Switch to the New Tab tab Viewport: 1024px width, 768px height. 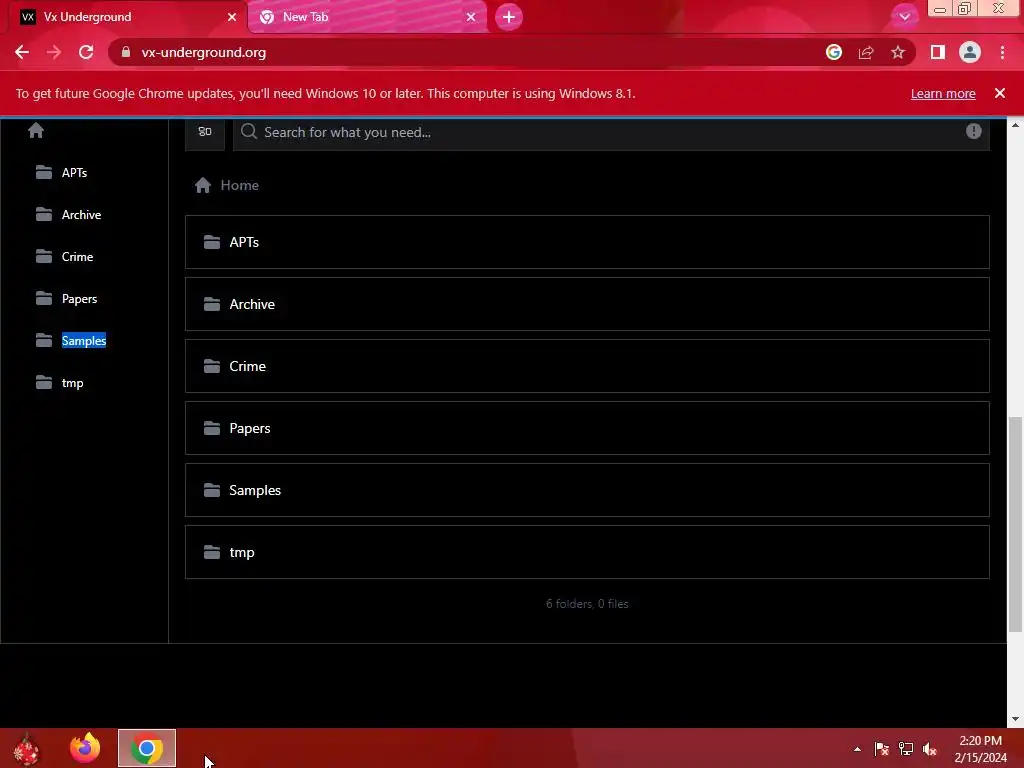coord(367,17)
